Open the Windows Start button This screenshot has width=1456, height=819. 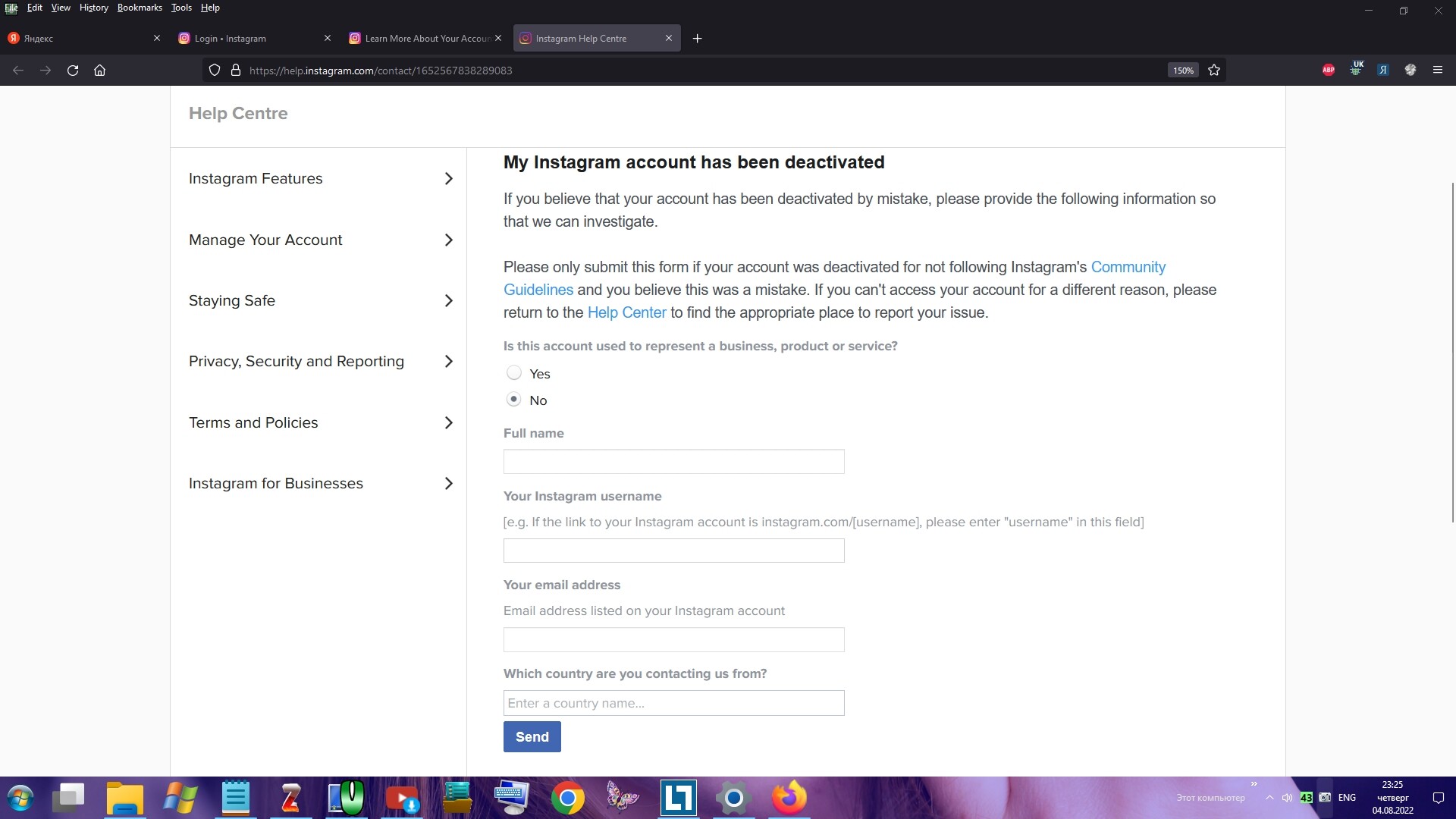point(20,798)
